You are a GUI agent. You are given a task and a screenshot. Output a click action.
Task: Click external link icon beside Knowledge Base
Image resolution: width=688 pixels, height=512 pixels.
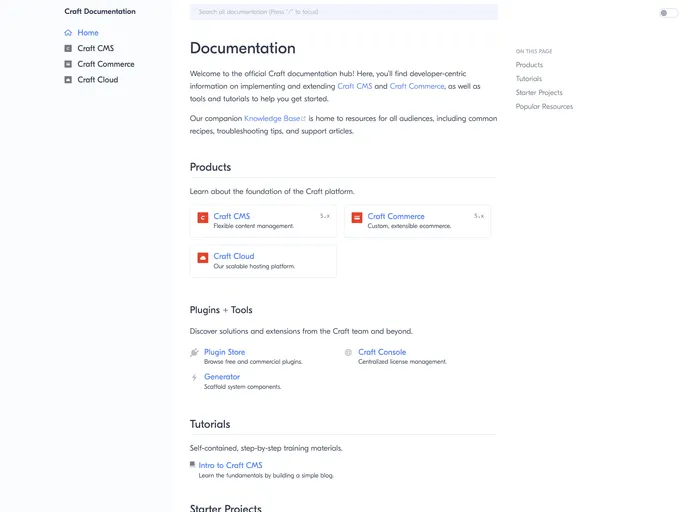click(x=303, y=118)
